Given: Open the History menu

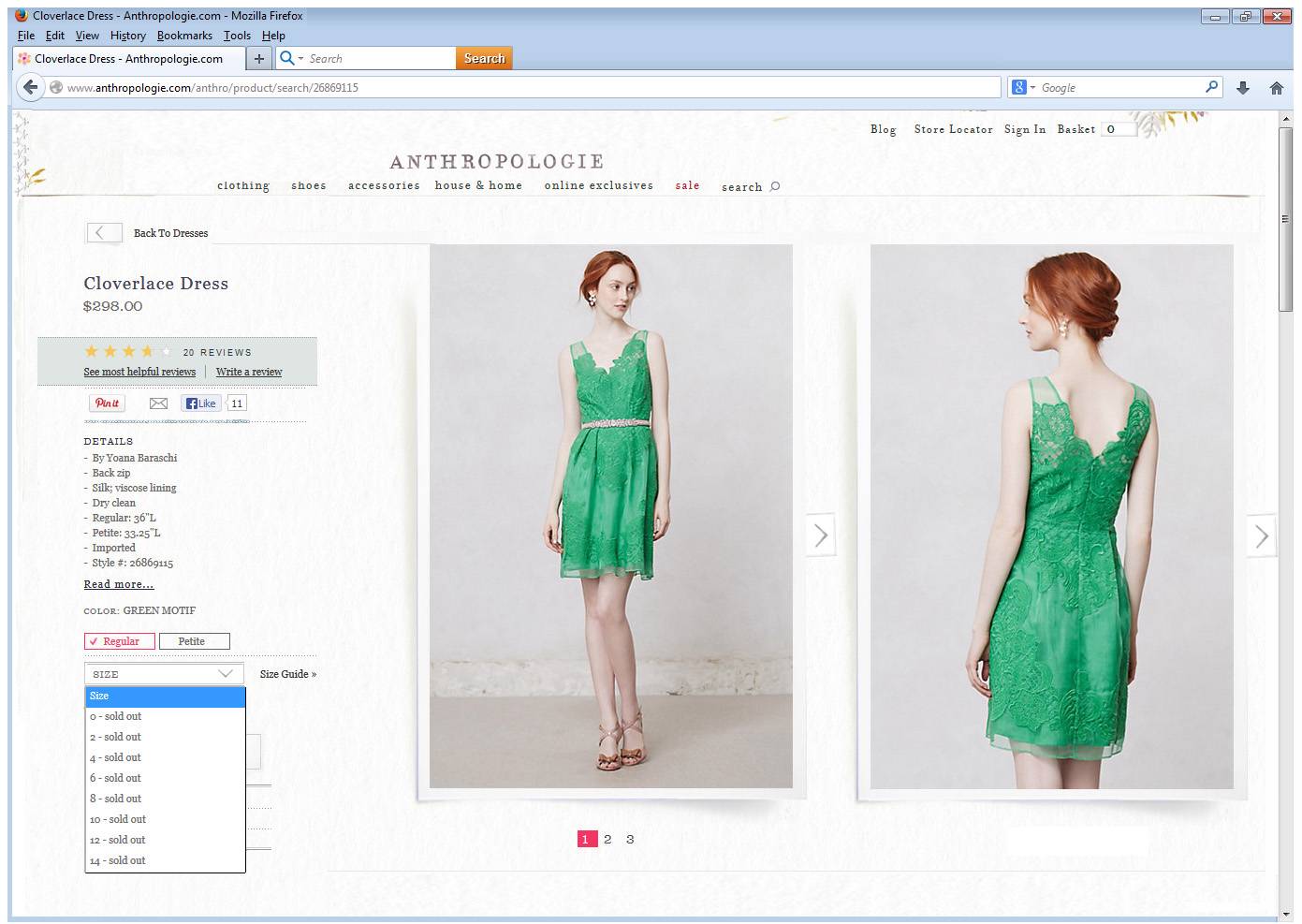Looking at the screenshot, I should [128, 36].
